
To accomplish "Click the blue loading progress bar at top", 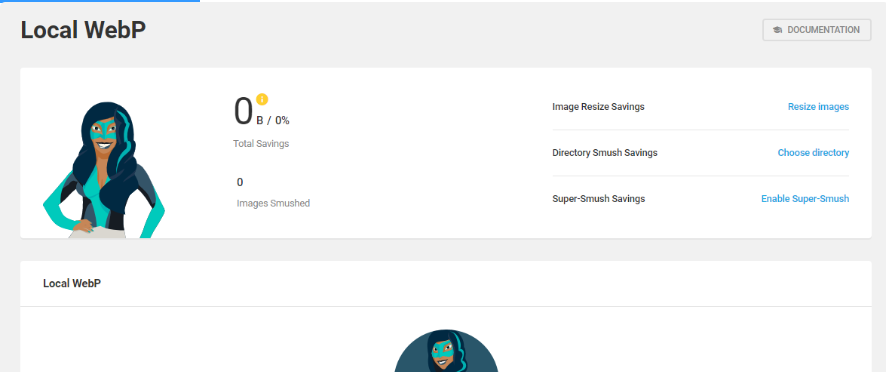I will click(x=100, y=1).
